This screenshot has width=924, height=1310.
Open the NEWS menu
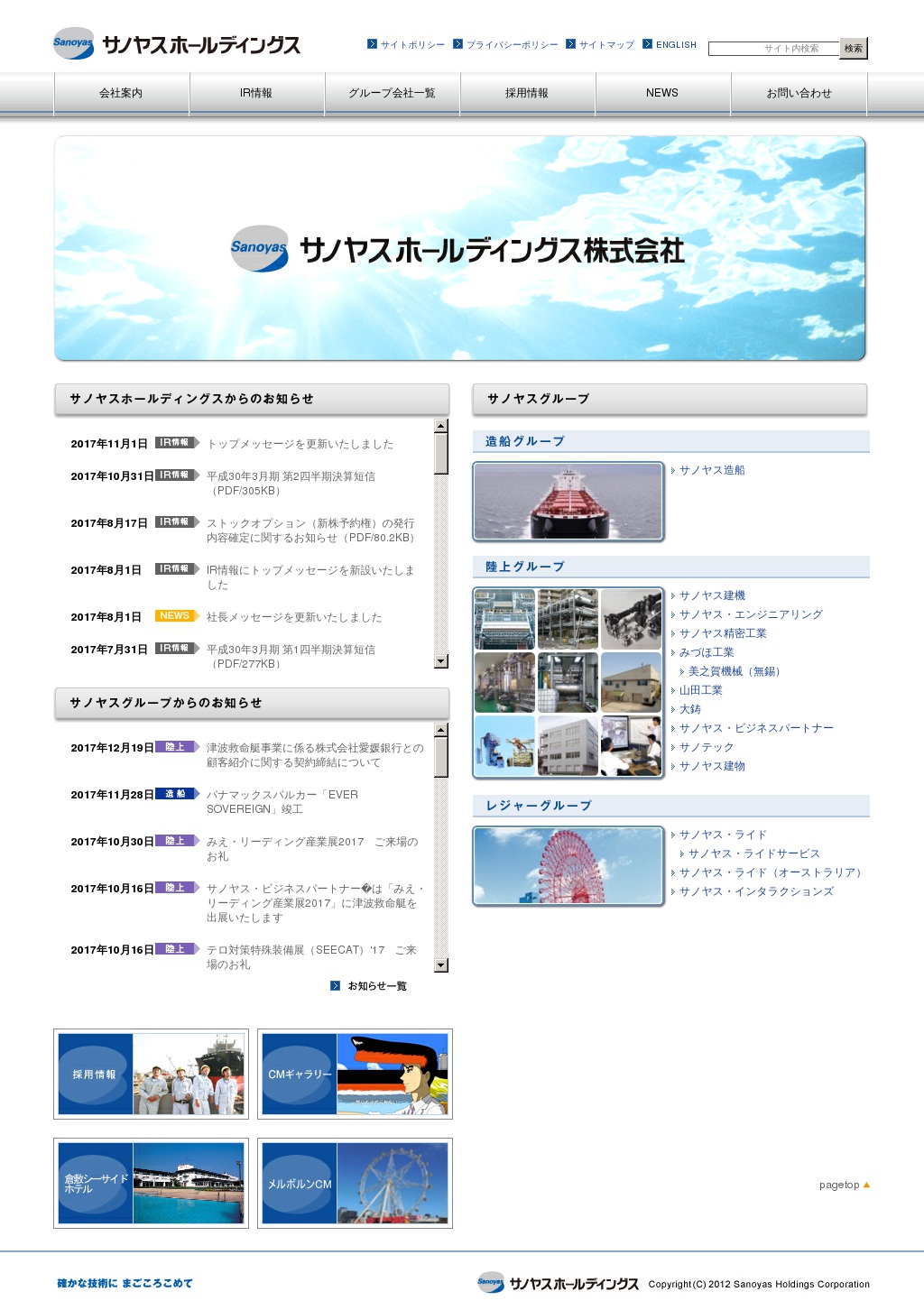pyautogui.click(x=662, y=93)
